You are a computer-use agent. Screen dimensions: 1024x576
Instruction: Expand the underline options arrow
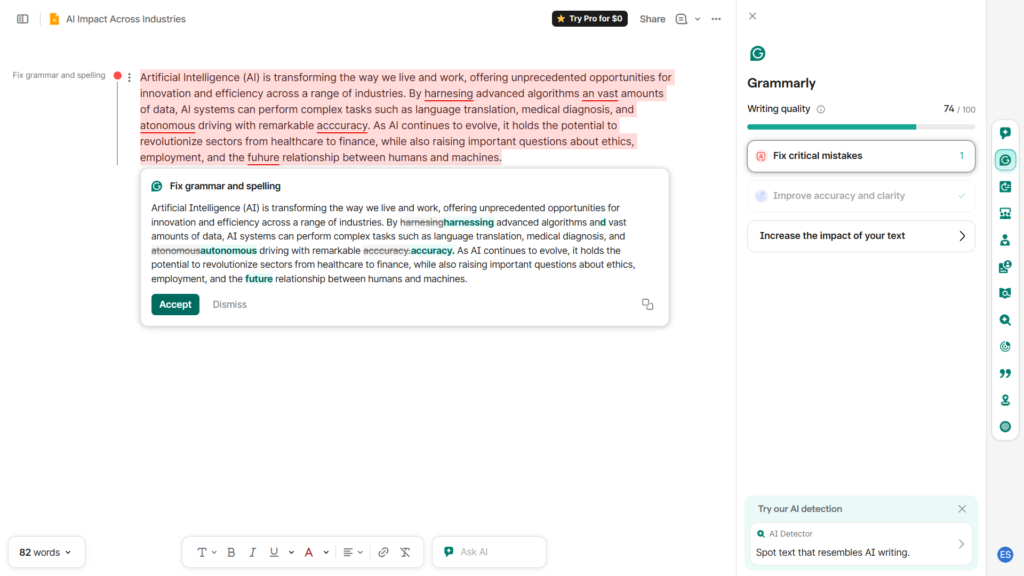tap(291, 552)
